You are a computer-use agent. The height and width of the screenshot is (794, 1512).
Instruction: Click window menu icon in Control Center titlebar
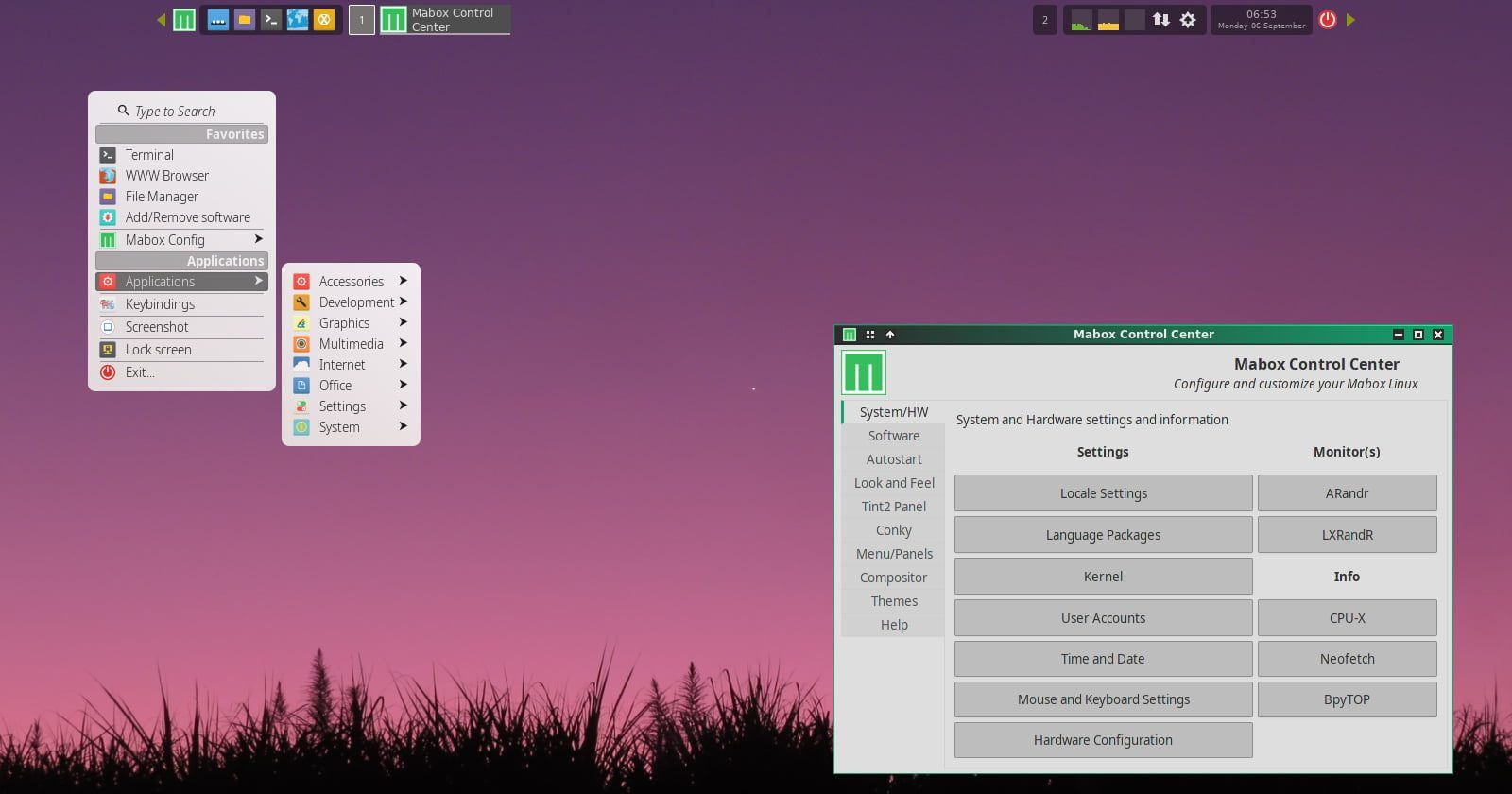coord(850,335)
